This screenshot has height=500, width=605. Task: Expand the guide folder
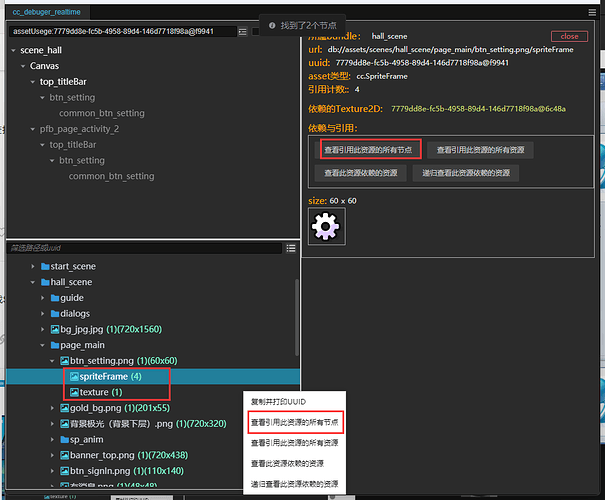point(42,298)
